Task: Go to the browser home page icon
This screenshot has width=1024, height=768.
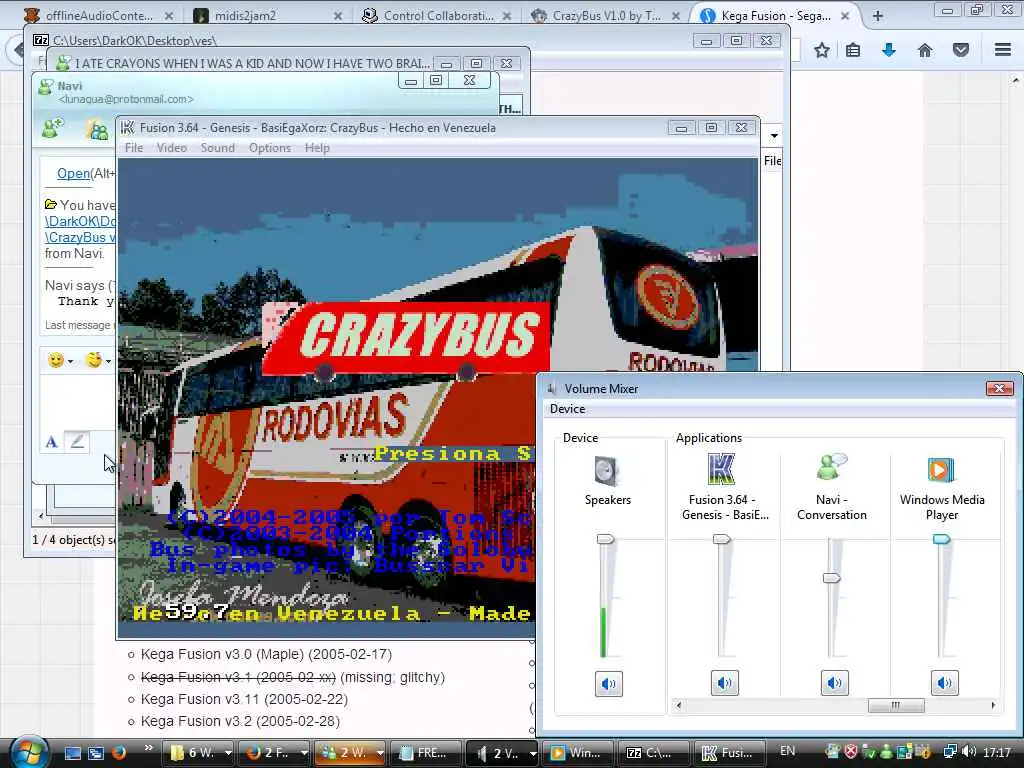Action: point(925,50)
